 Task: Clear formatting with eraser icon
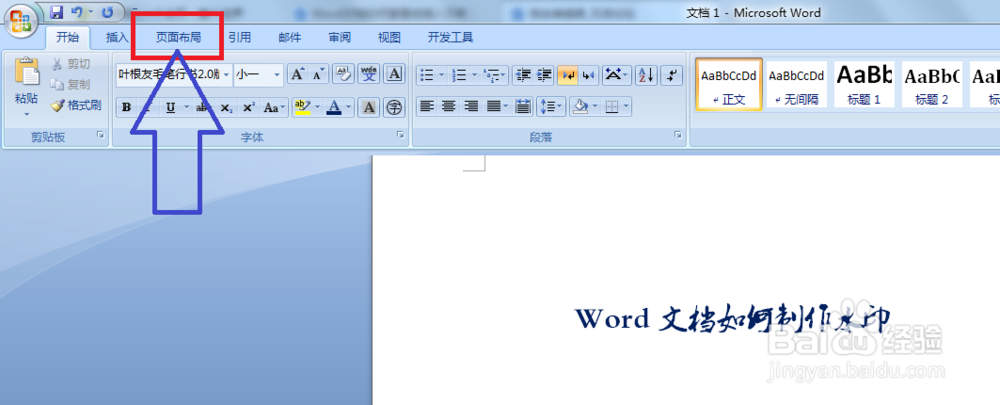click(x=343, y=75)
